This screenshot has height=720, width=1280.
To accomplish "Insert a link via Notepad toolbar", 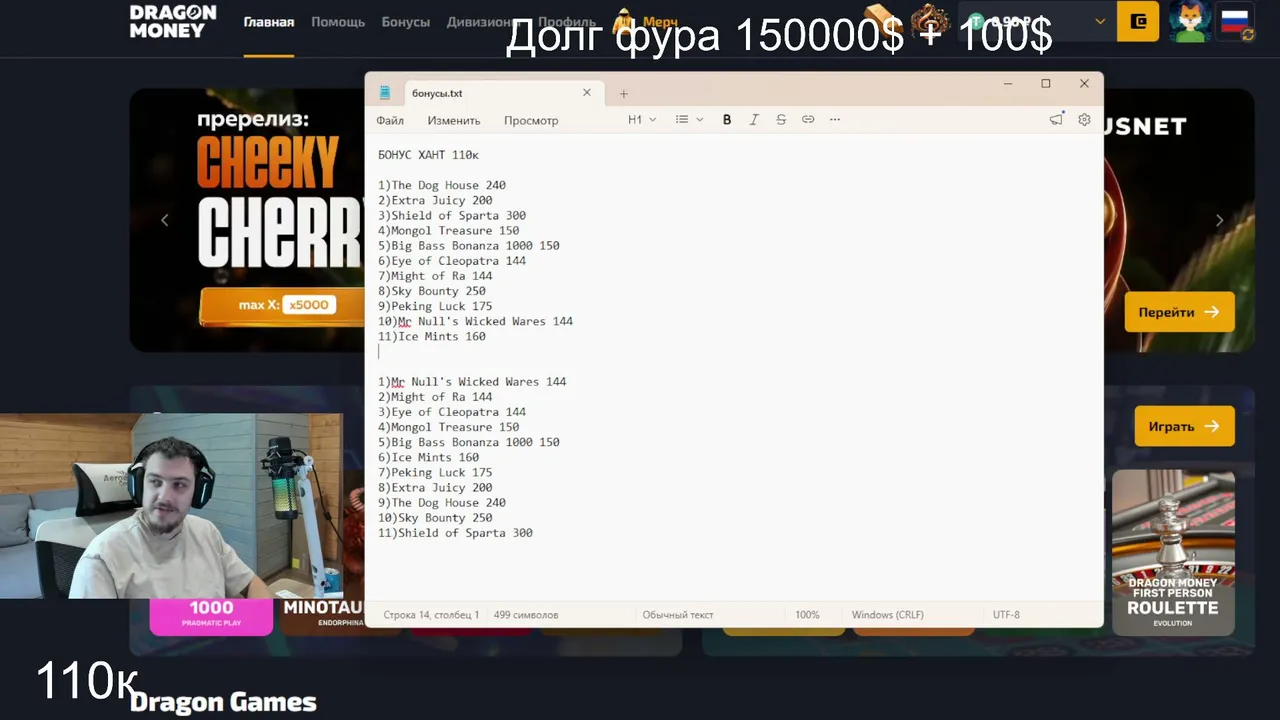I will point(808,120).
